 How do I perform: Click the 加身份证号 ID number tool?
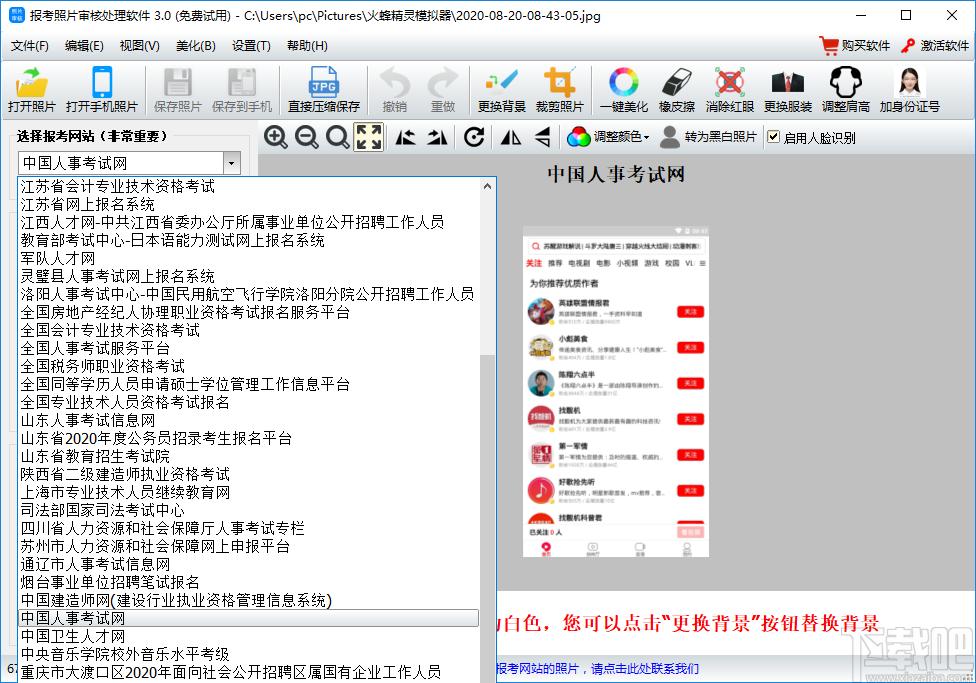click(909, 89)
